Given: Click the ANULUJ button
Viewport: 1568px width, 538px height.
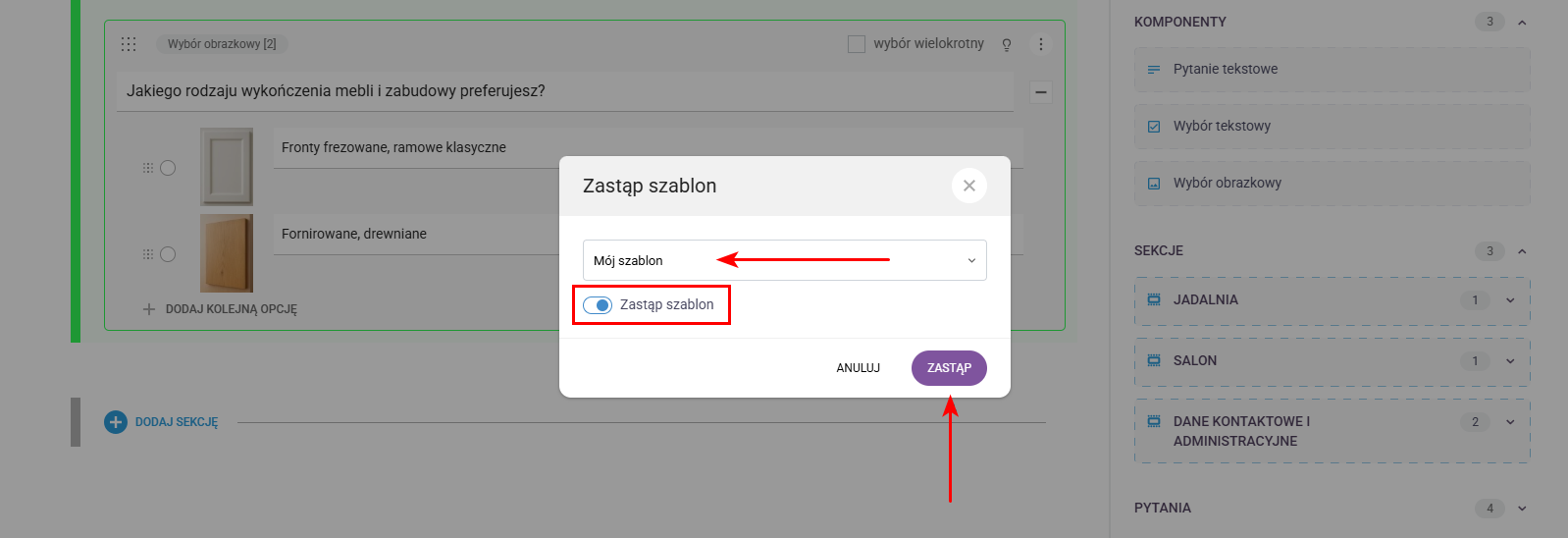Looking at the screenshot, I should [x=858, y=368].
